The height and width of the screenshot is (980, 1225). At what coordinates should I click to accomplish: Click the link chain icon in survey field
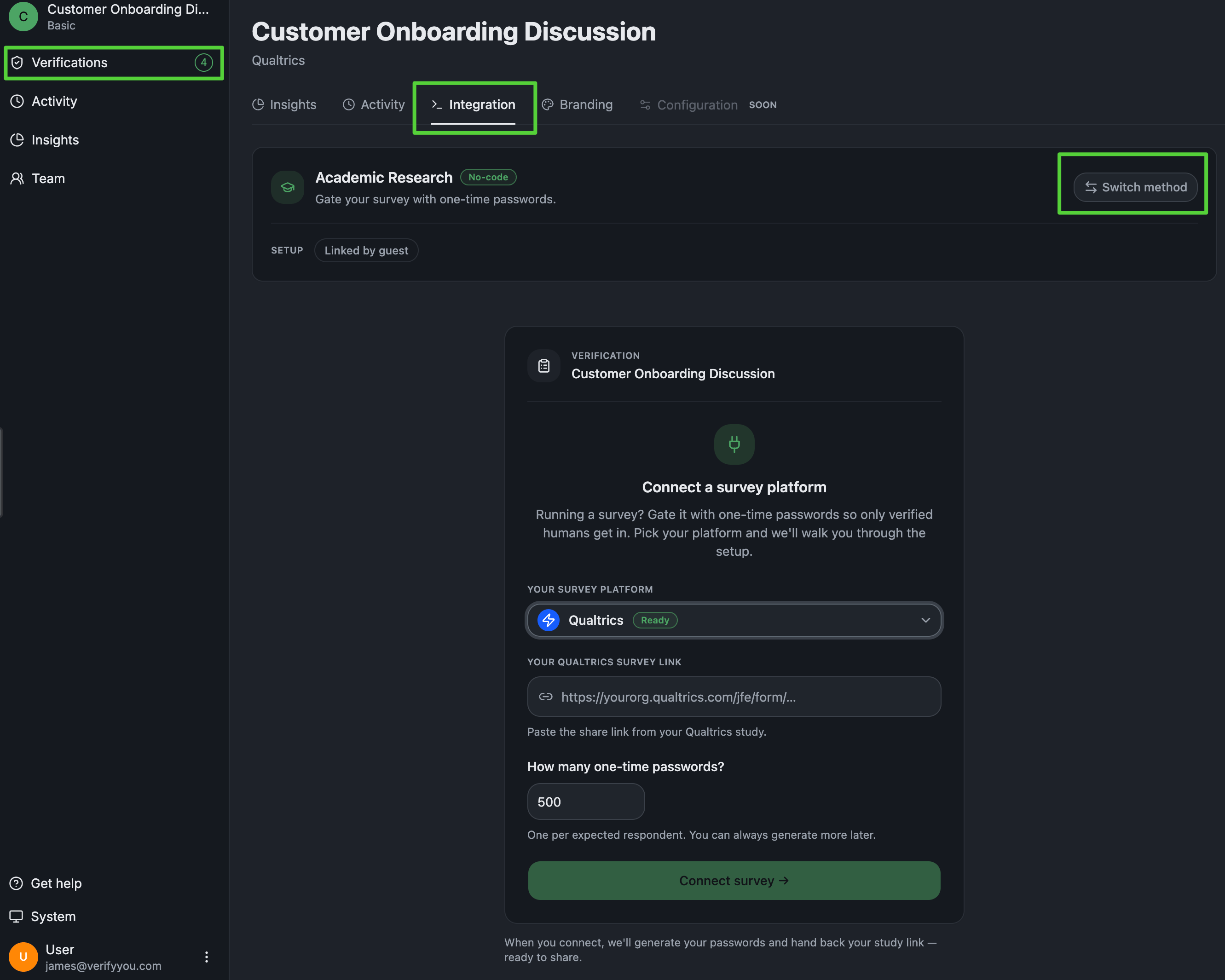545,697
